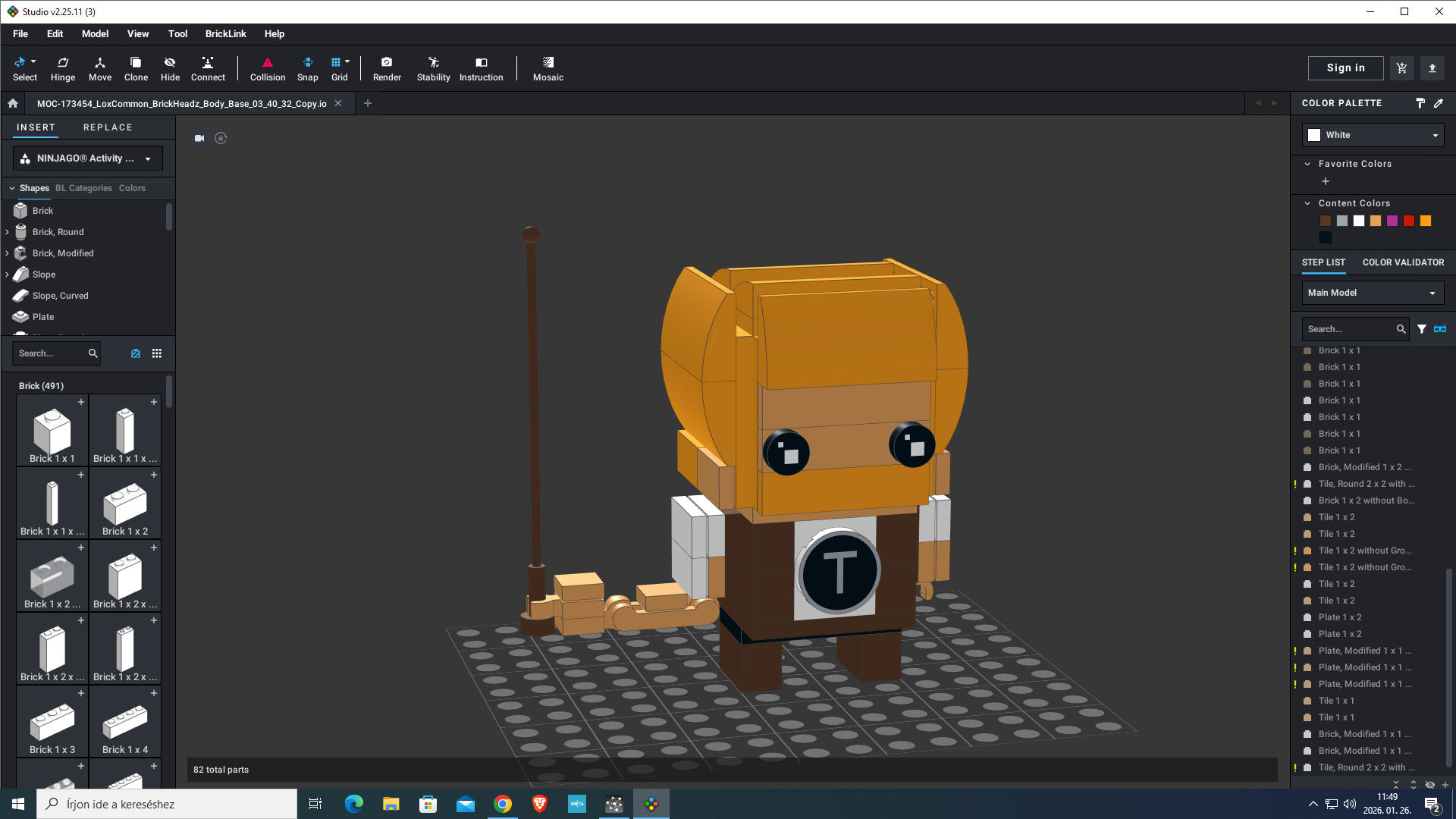Image resolution: width=1456 pixels, height=819 pixels.
Task: Open the White color dropdown
Action: click(x=1373, y=135)
